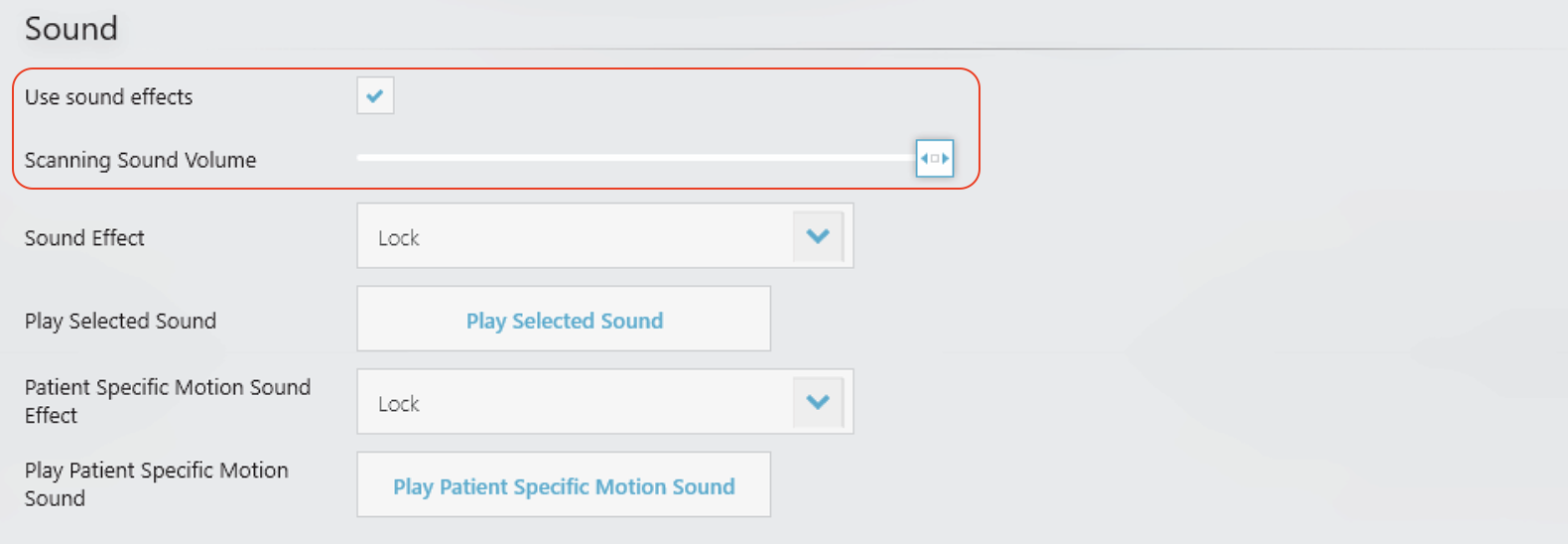Uncheck the Use sound effects checkbox
1568x544 pixels.
tap(375, 96)
